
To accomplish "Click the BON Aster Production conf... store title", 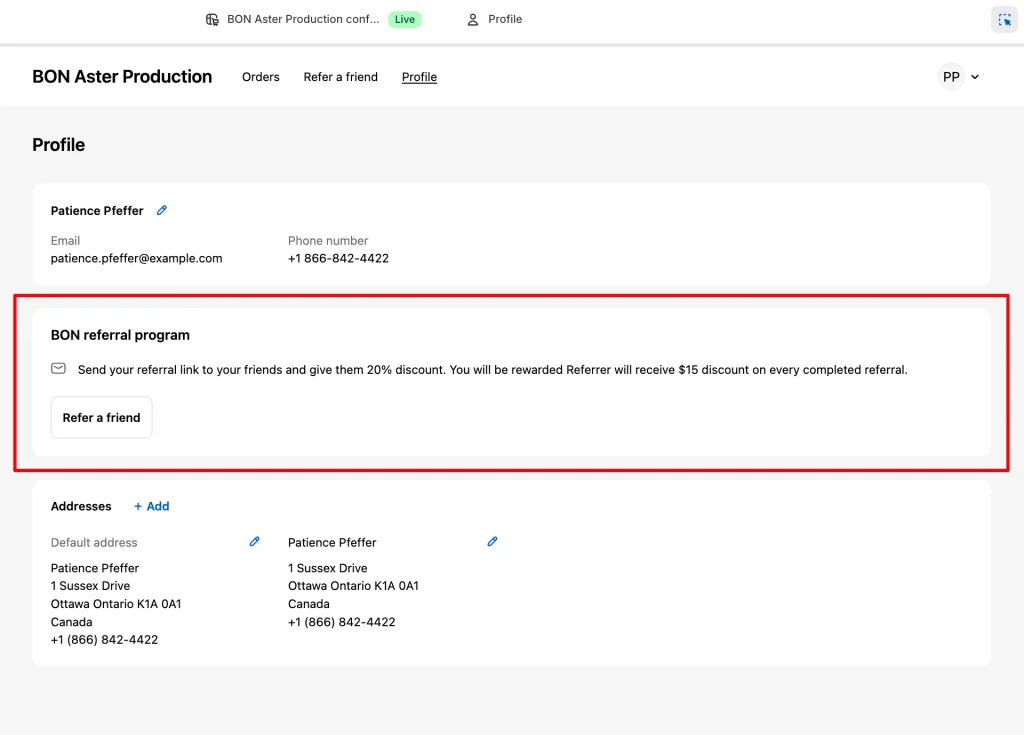I will (x=301, y=19).
